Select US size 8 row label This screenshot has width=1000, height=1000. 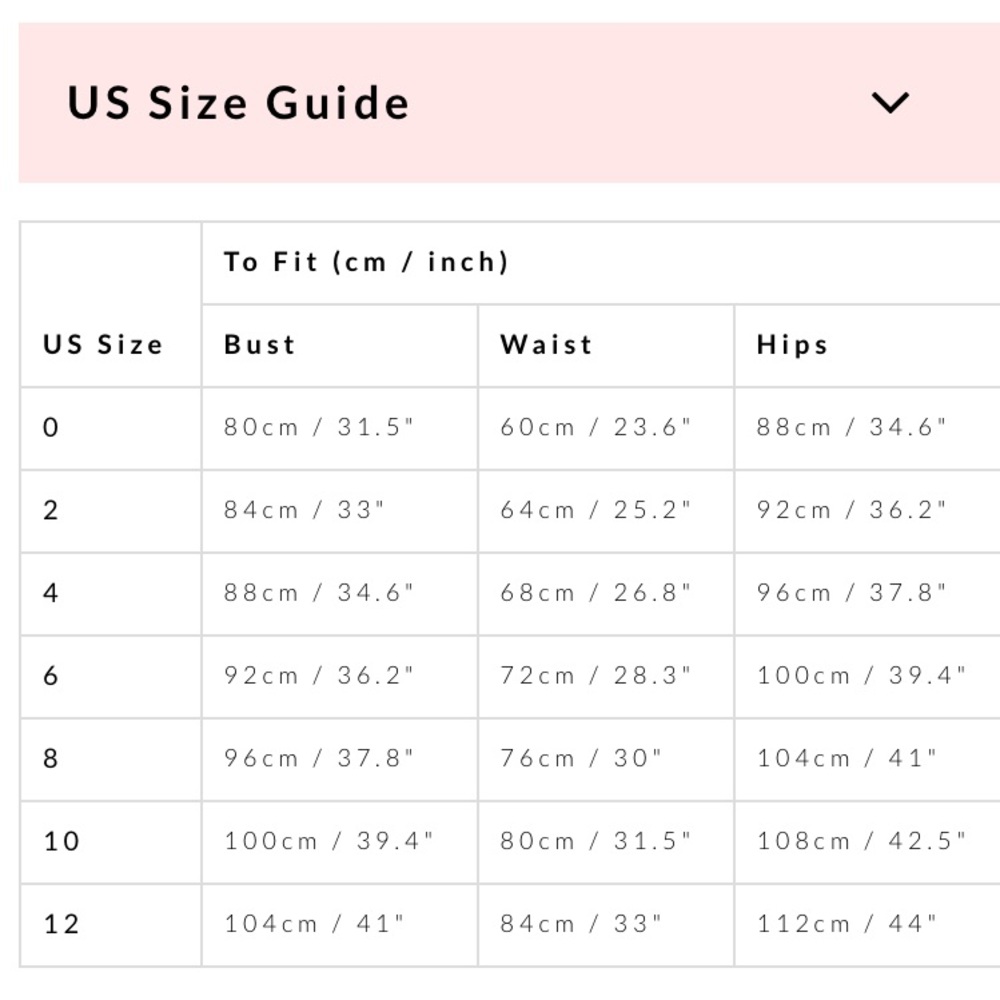[50, 758]
